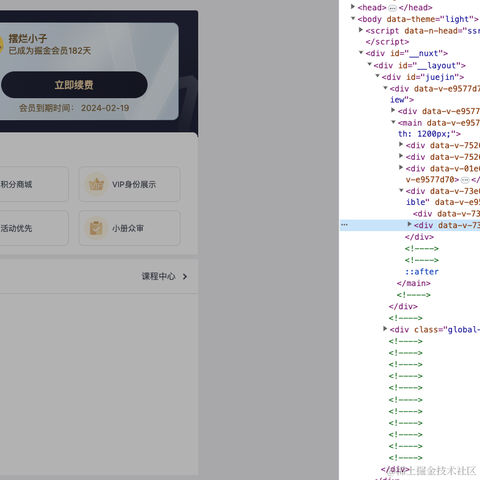
Task: Click the VIP crown icon
Action: coord(96,184)
